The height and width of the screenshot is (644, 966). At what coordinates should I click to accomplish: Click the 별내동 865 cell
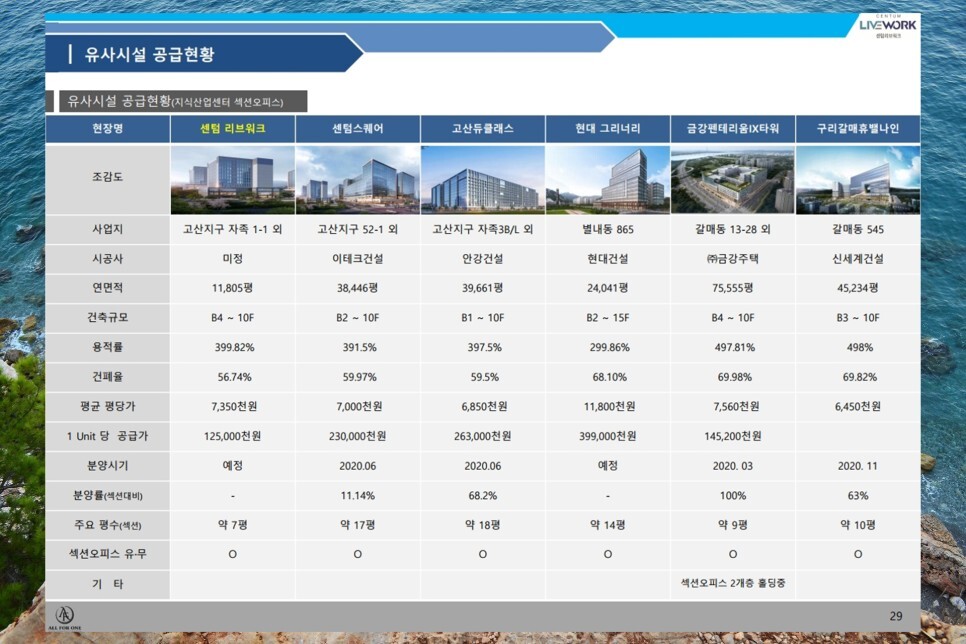click(607, 229)
